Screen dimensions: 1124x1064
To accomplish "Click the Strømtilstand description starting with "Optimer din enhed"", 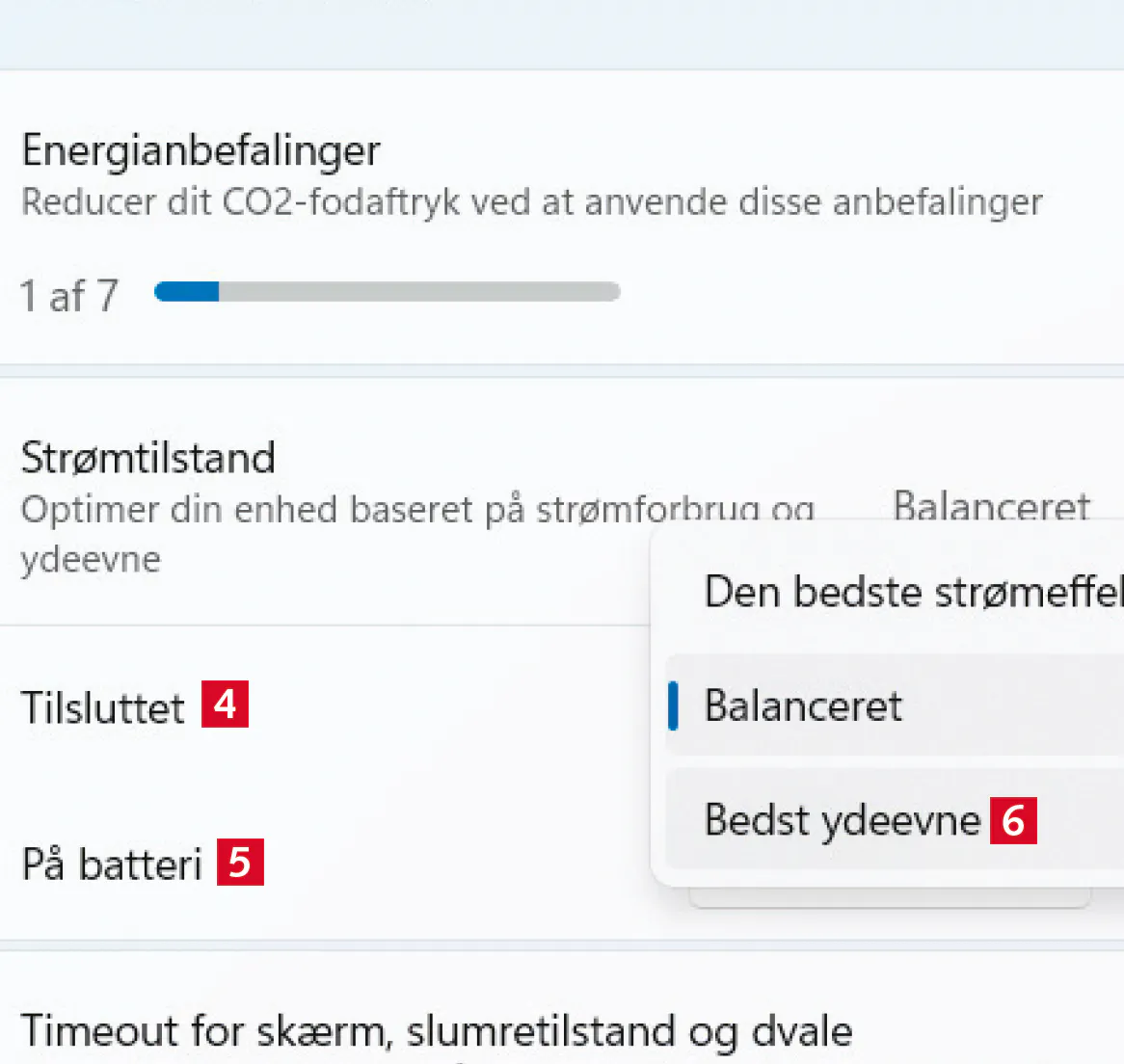I will tap(416, 509).
